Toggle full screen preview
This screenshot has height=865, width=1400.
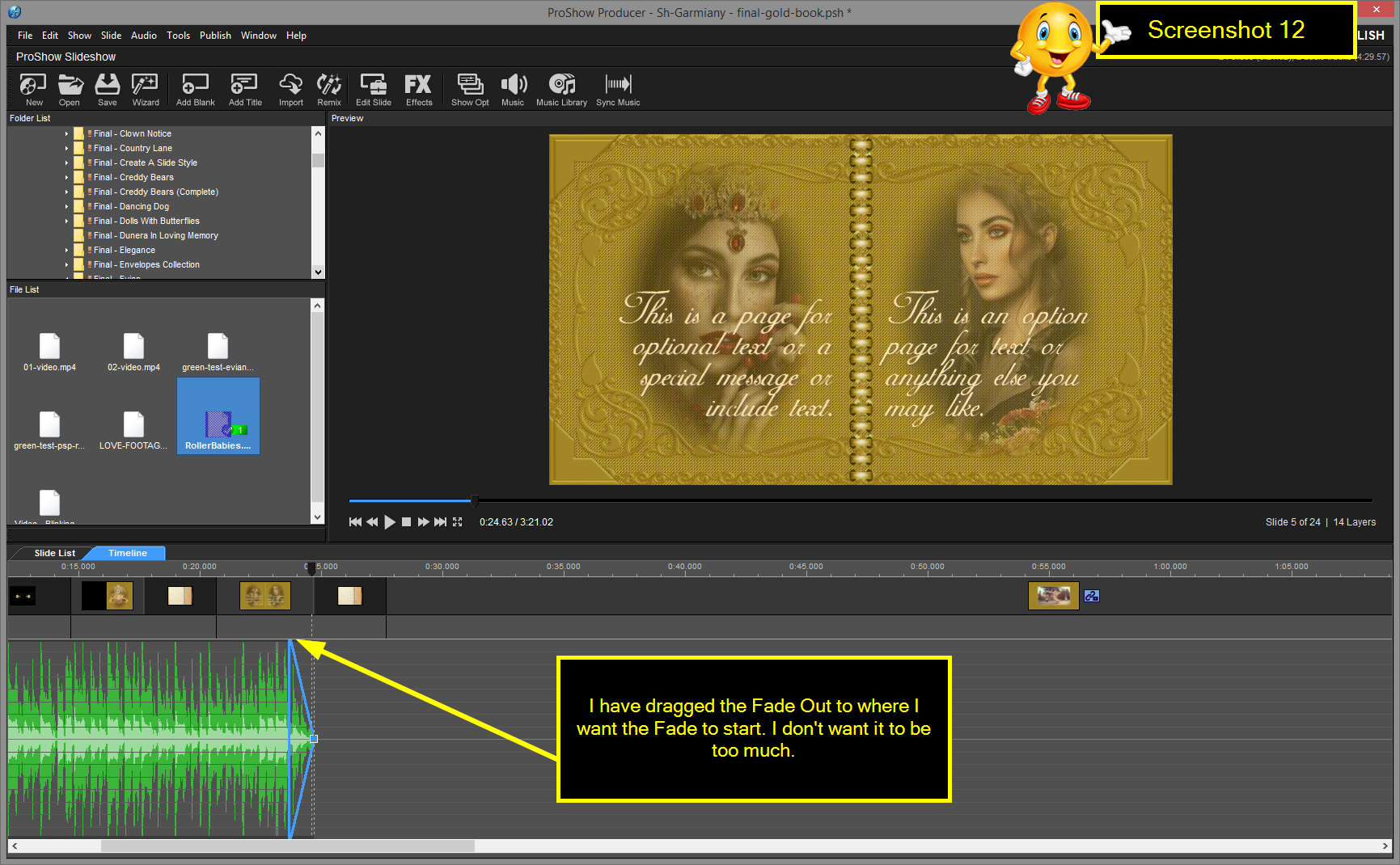pos(458,522)
